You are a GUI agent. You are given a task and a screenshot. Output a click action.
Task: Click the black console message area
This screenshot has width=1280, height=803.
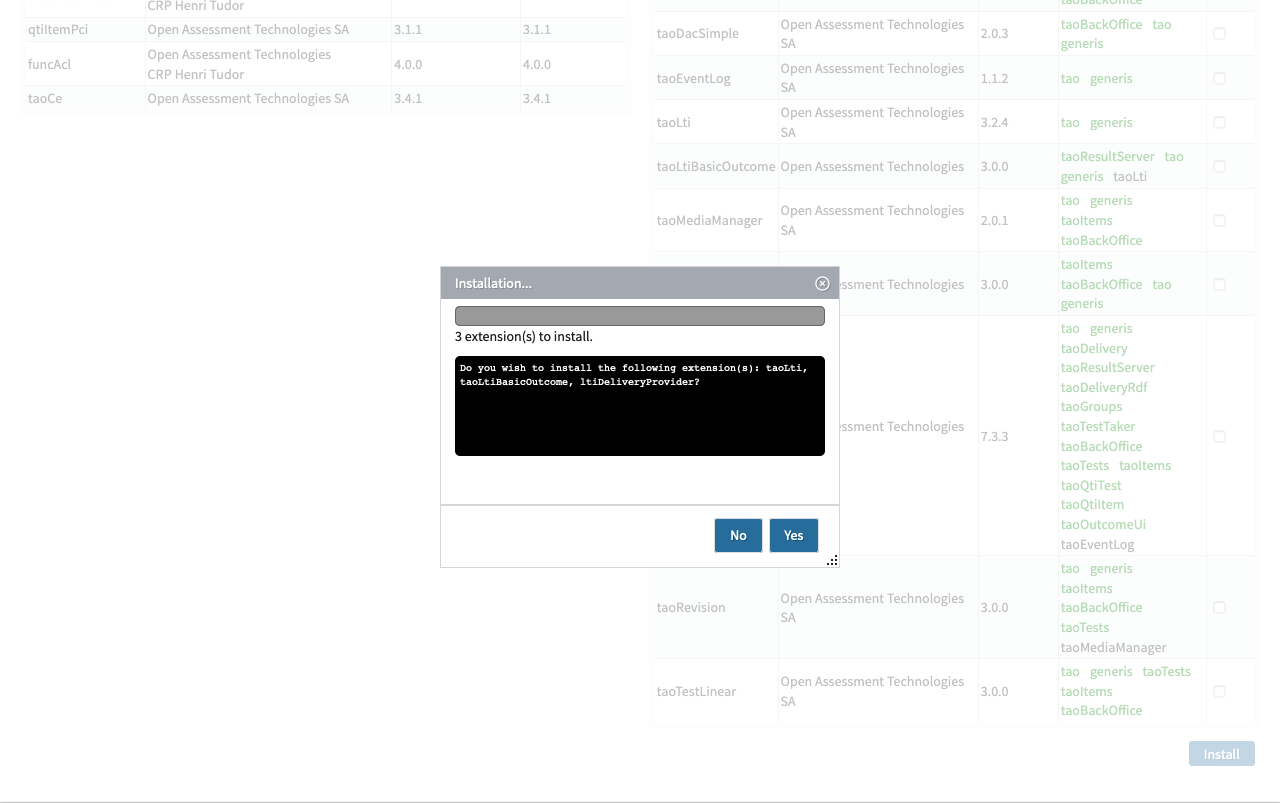tap(640, 406)
